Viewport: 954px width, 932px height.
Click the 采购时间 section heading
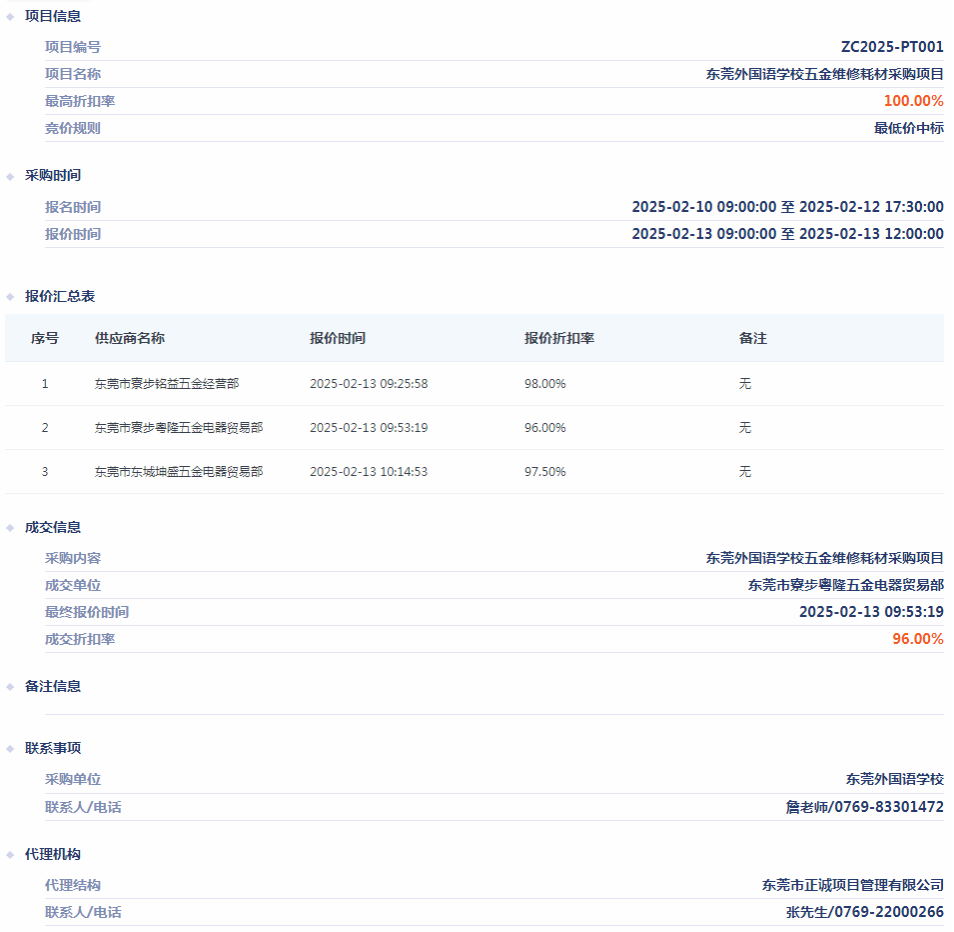pos(53,175)
